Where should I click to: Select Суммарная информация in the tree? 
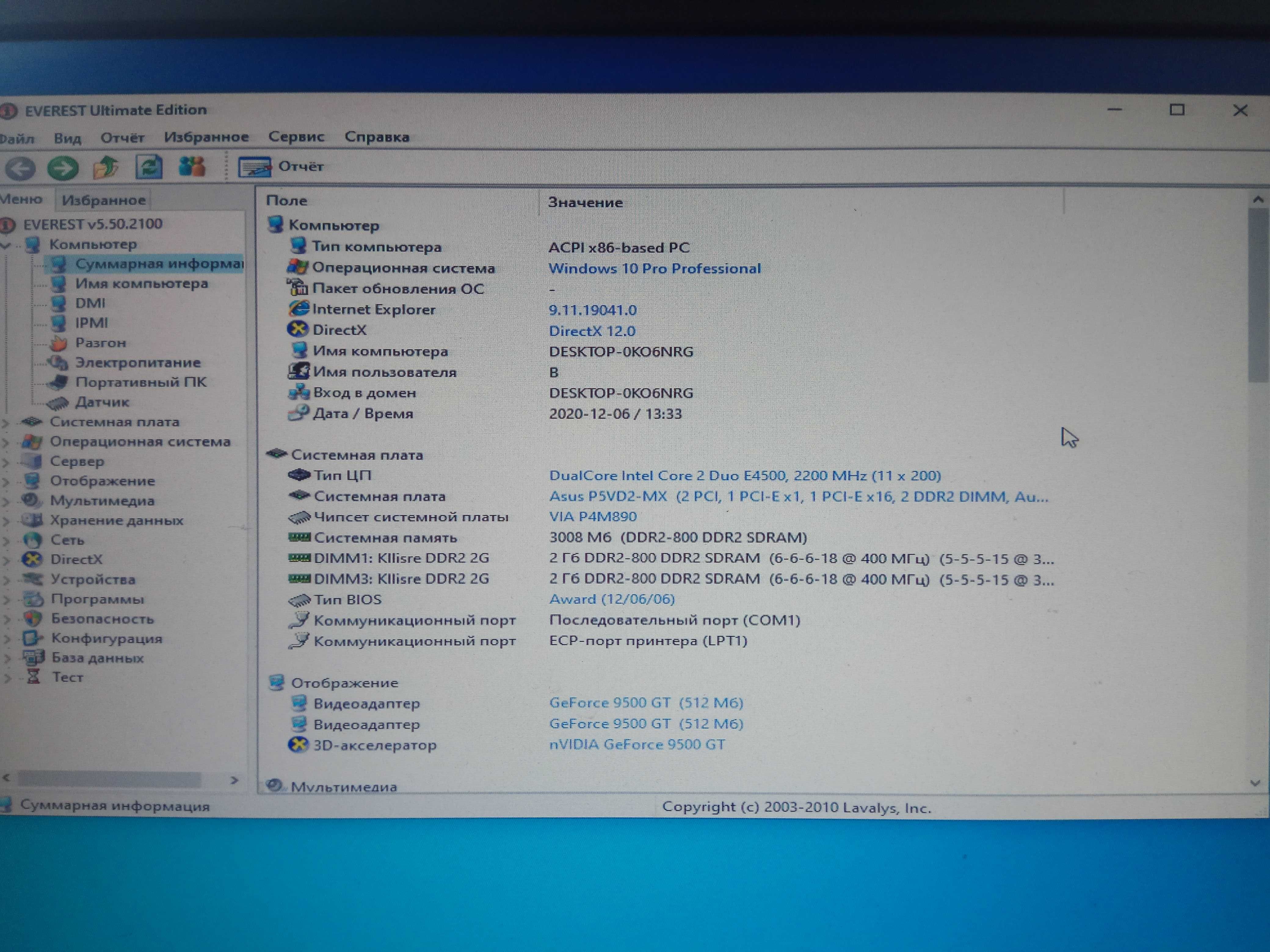[x=159, y=264]
